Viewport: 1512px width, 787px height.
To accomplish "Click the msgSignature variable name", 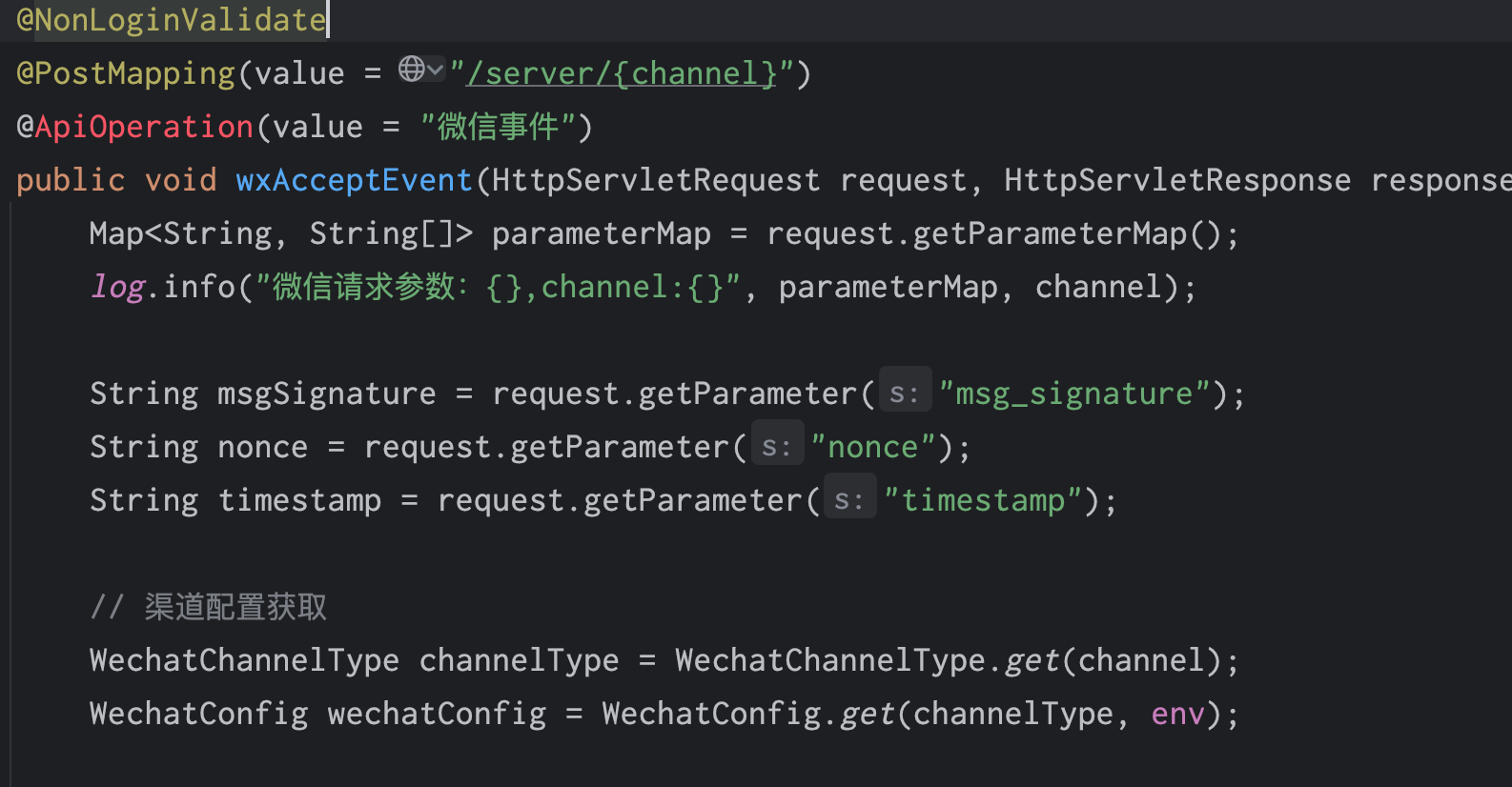I will coord(327,393).
